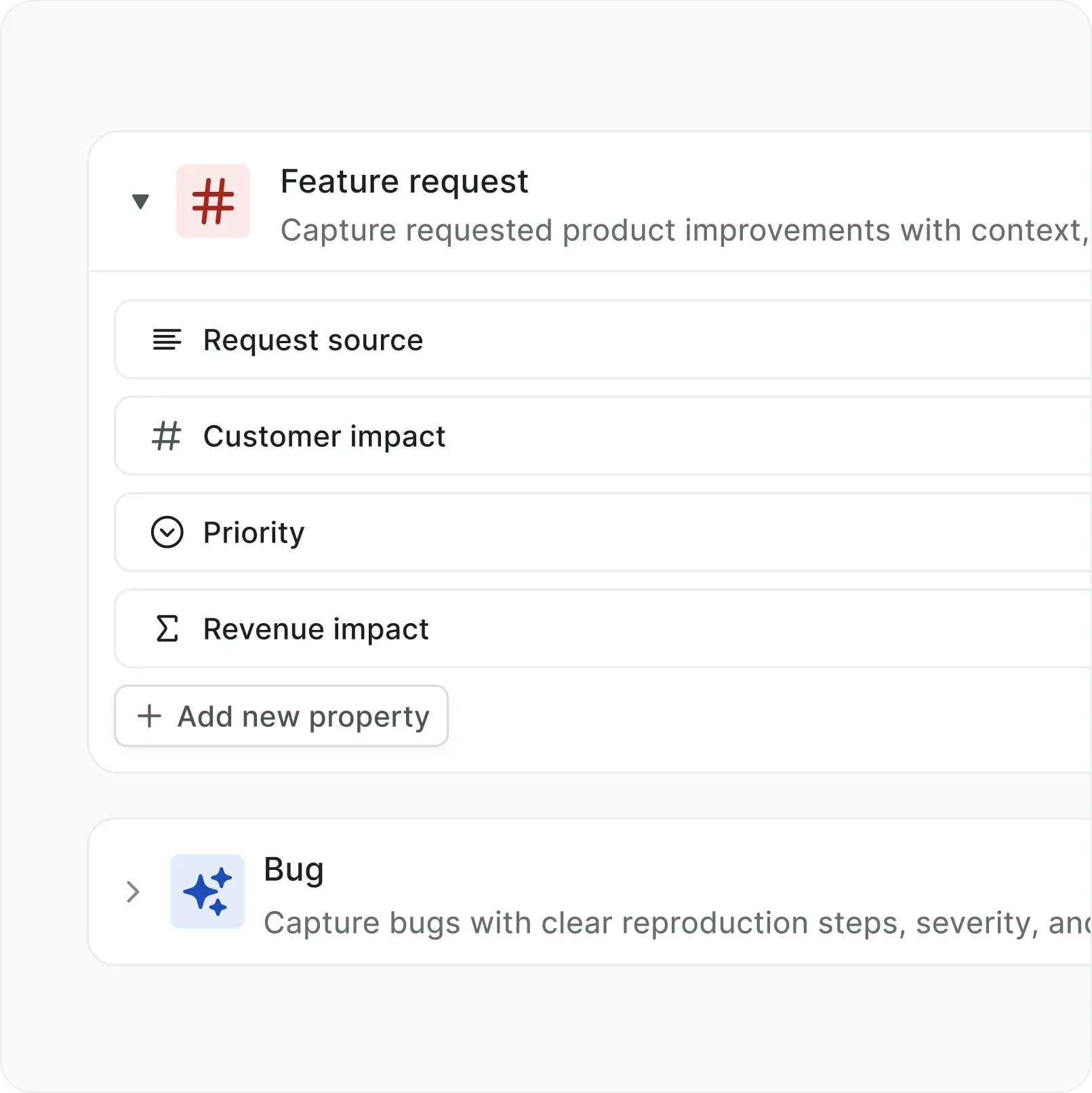1092x1093 pixels.
Task: Click the blue sparkles icon for Bug
Action: [x=207, y=892]
